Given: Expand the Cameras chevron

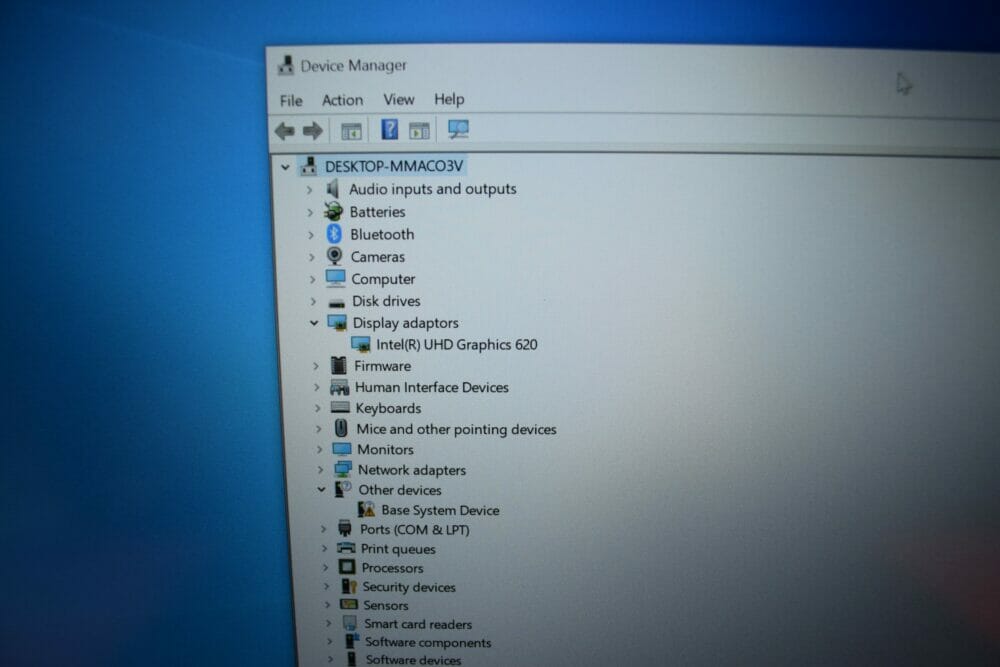Looking at the screenshot, I should click(312, 258).
